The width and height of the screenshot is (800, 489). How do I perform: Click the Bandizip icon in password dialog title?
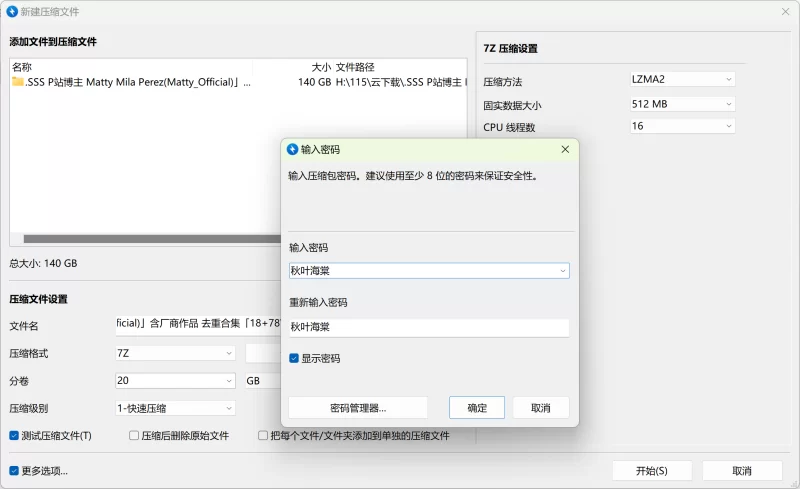[292, 150]
